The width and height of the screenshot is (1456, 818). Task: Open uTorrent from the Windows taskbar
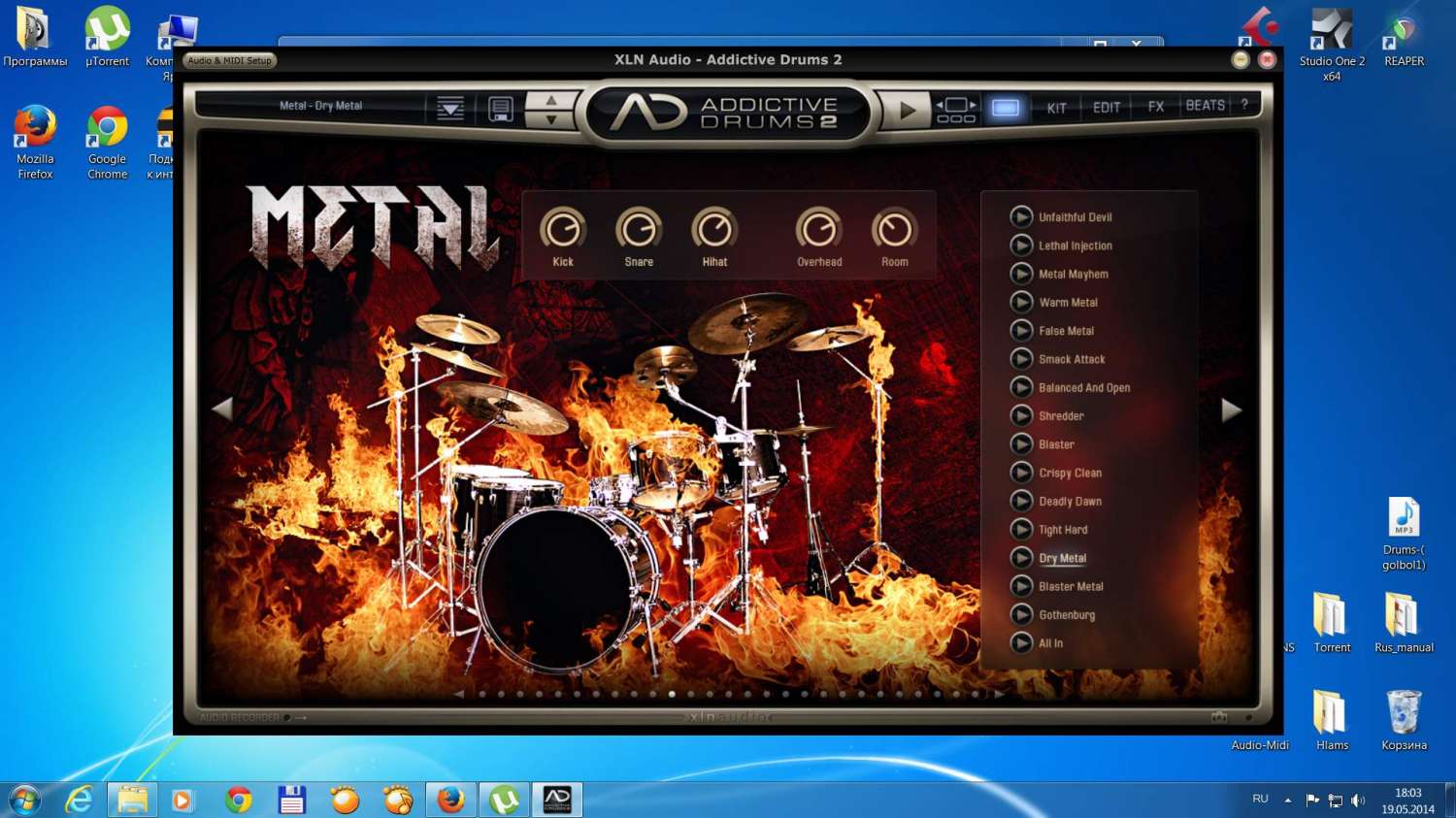(x=504, y=800)
